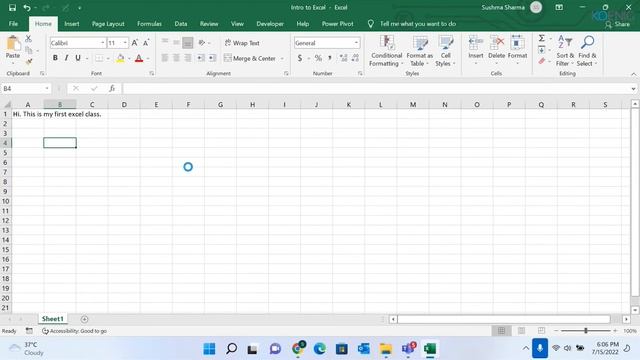Increase decimal places

click(344, 58)
